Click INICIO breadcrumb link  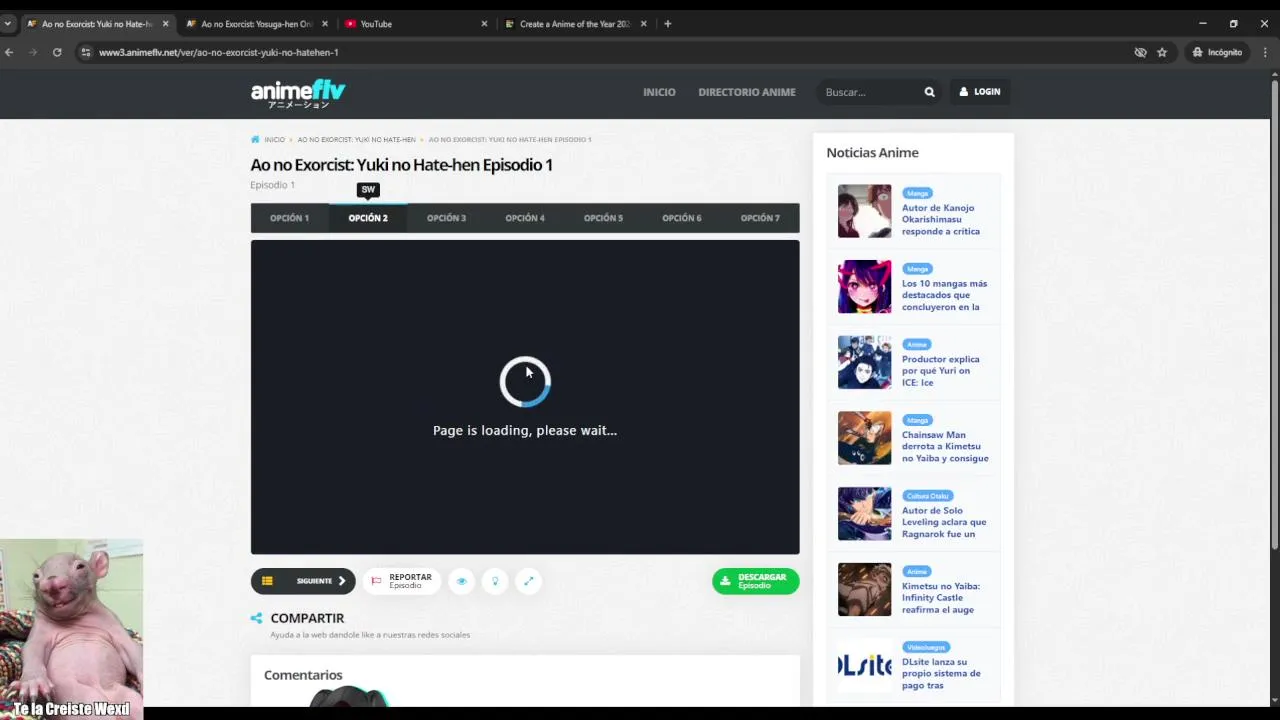point(274,140)
